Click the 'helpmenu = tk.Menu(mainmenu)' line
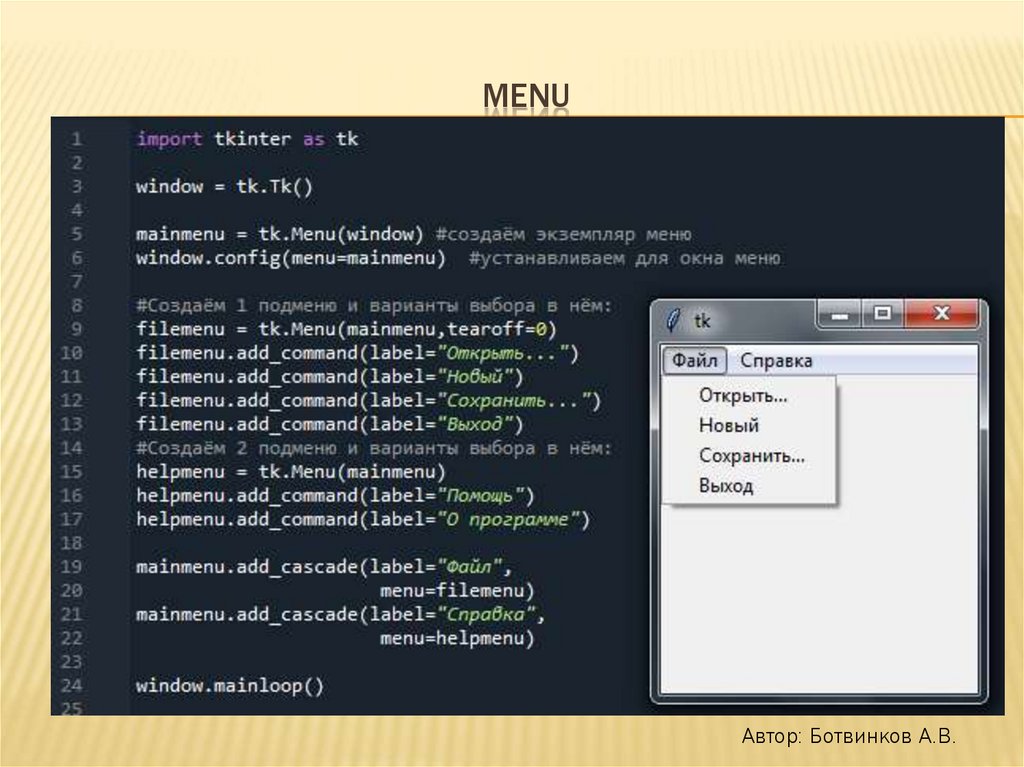1024x767 pixels. [291, 472]
